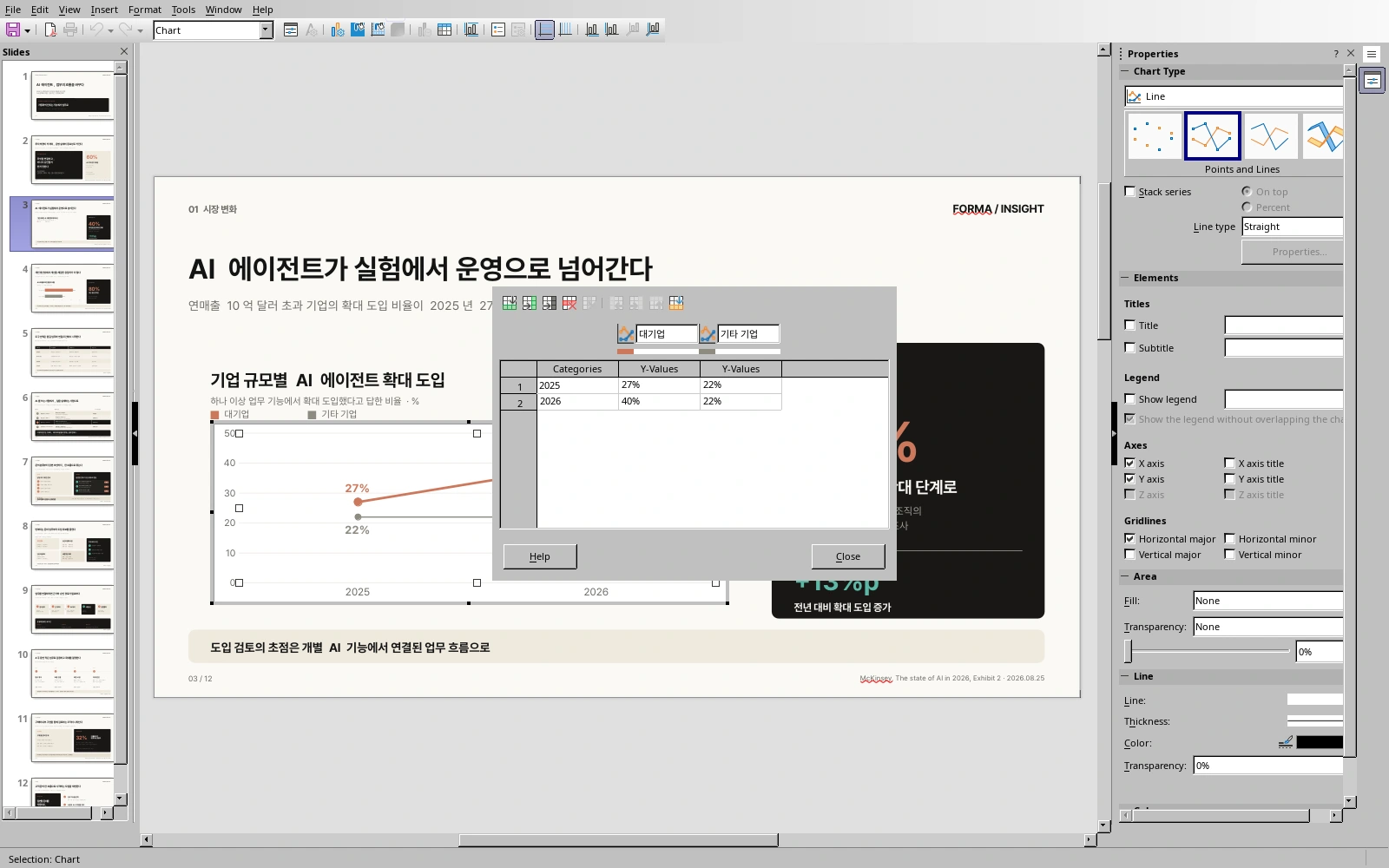This screenshot has width=1389, height=868.
Task: Collapse the Chart Type section
Action: pos(1125,71)
